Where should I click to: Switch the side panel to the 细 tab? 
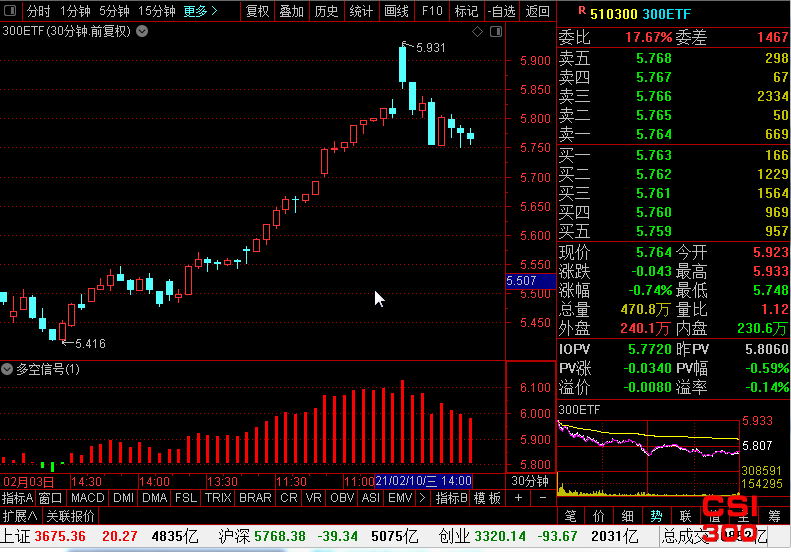[x=628, y=516]
